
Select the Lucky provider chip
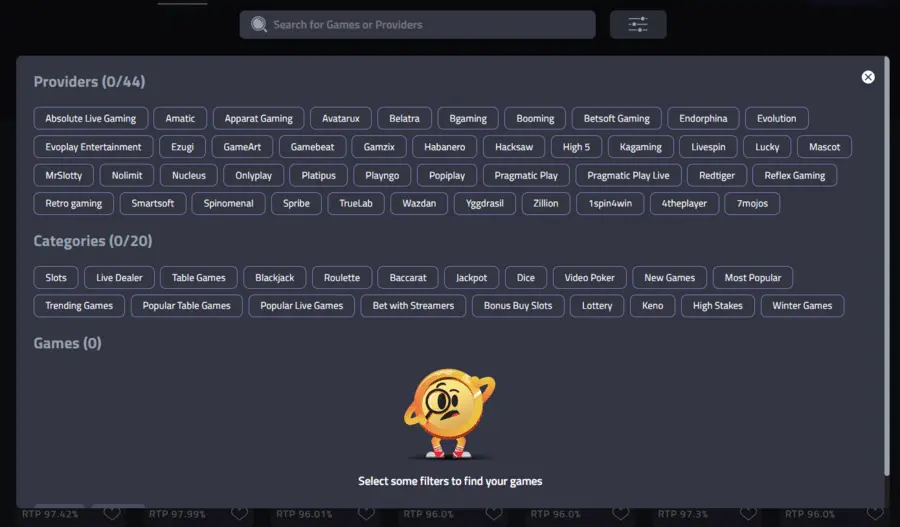767,147
